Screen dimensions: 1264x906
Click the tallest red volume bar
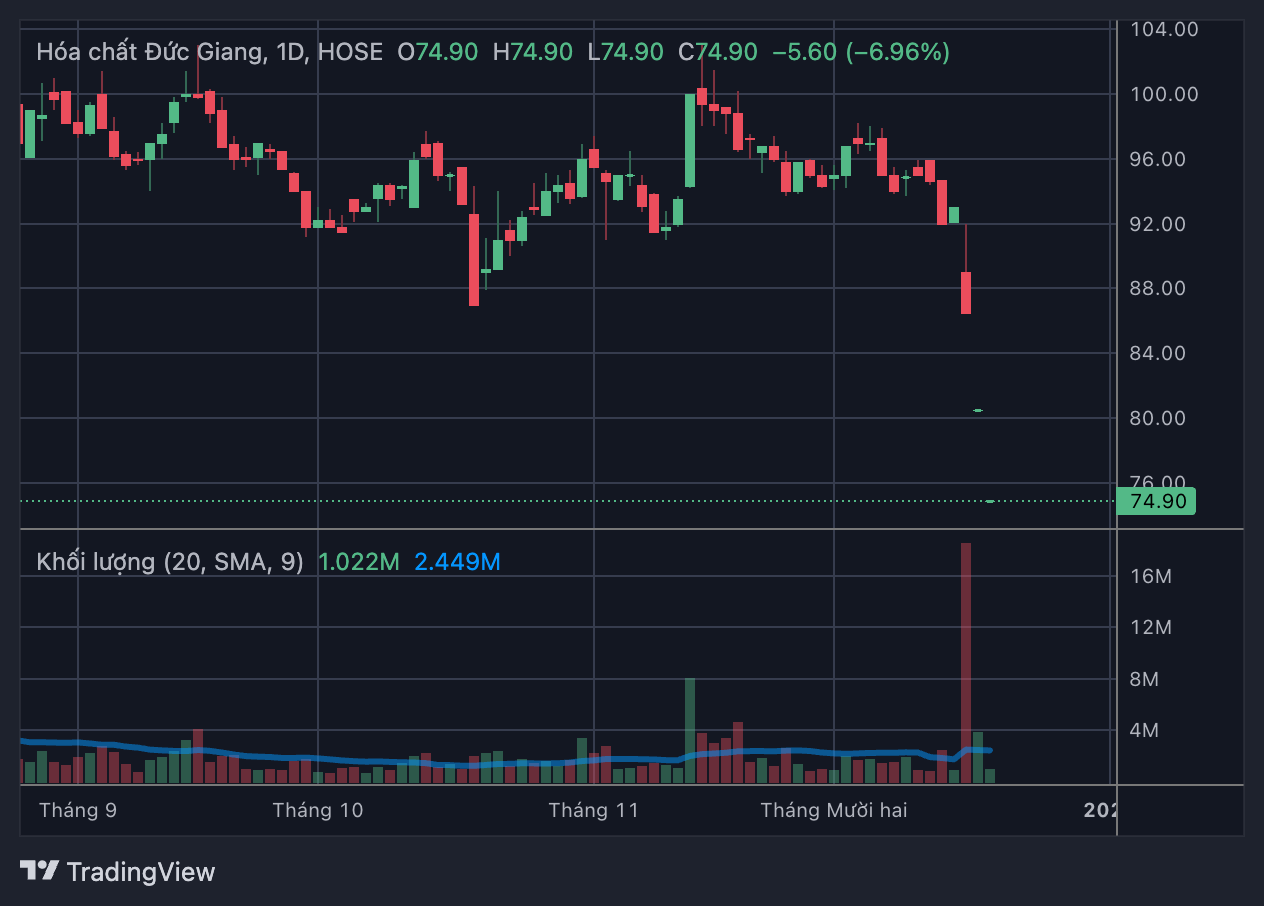(x=966, y=660)
